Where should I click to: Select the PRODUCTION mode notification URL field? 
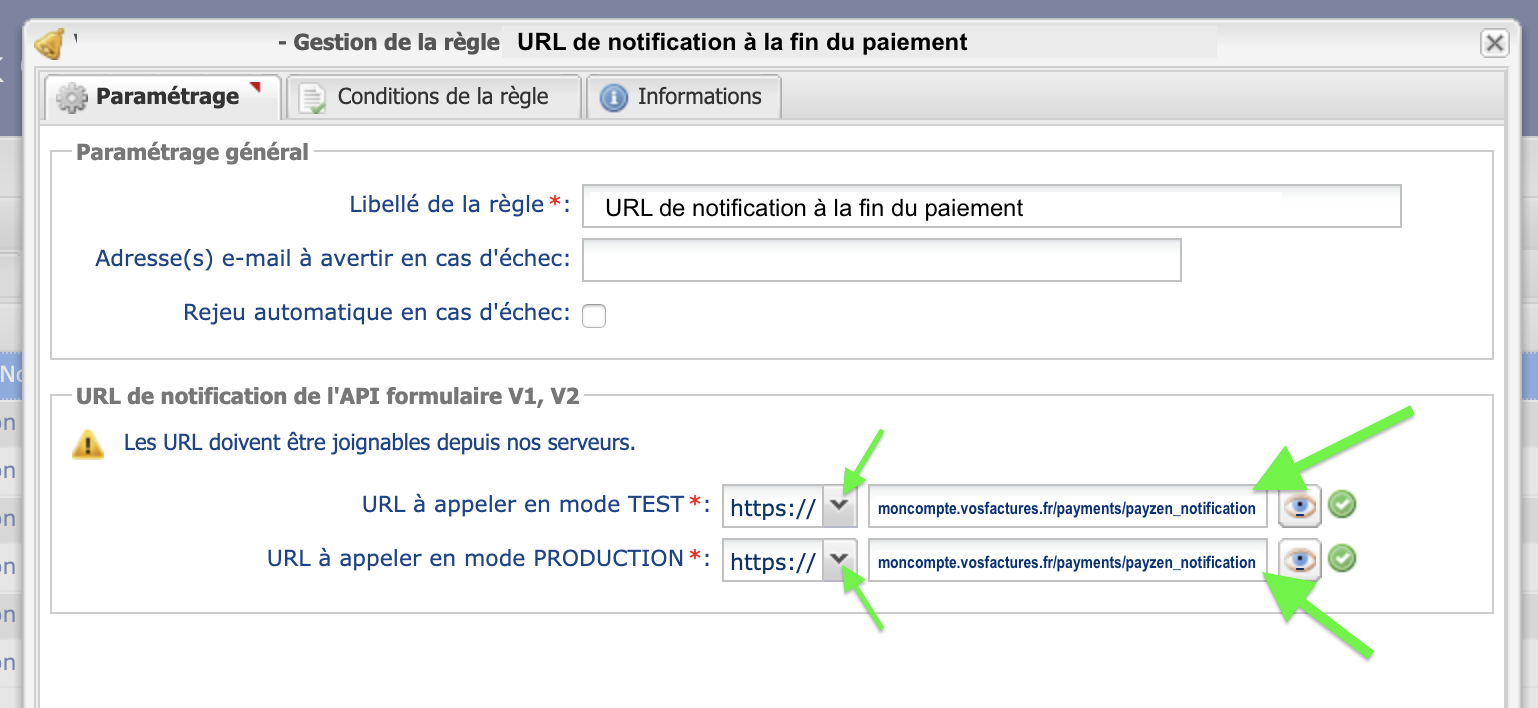(1067, 560)
